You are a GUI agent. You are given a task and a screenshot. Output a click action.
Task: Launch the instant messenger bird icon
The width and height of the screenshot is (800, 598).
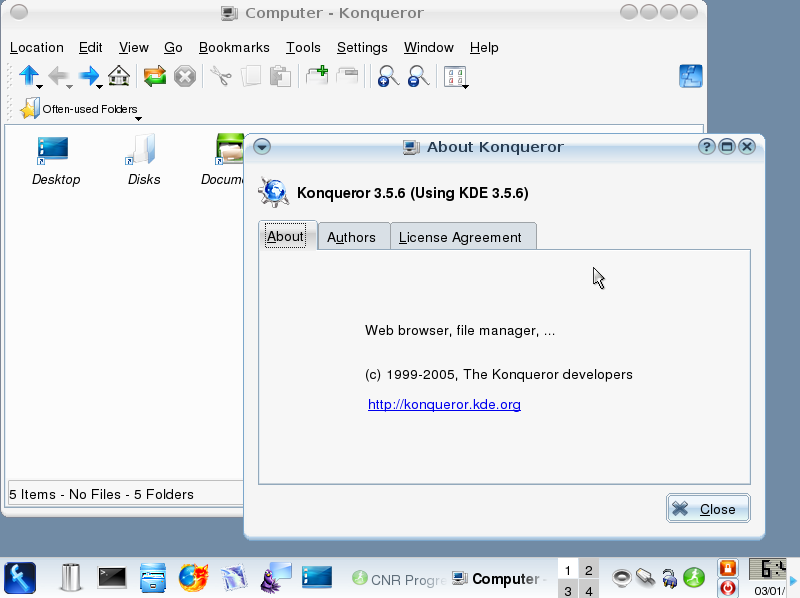[276, 578]
